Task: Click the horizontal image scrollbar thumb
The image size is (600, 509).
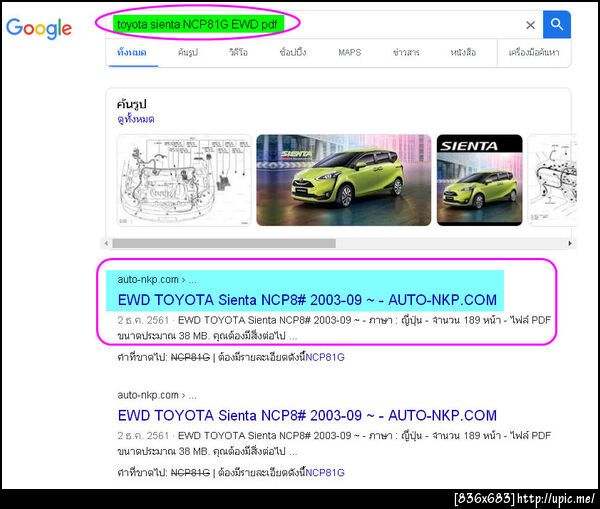Action: pyautogui.click(x=224, y=243)
